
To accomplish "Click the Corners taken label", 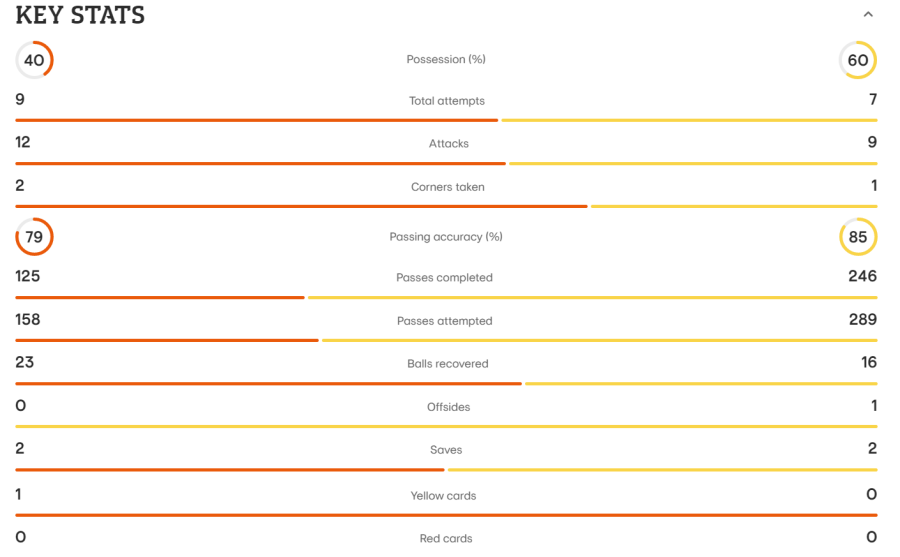I will tap(448, 187).
